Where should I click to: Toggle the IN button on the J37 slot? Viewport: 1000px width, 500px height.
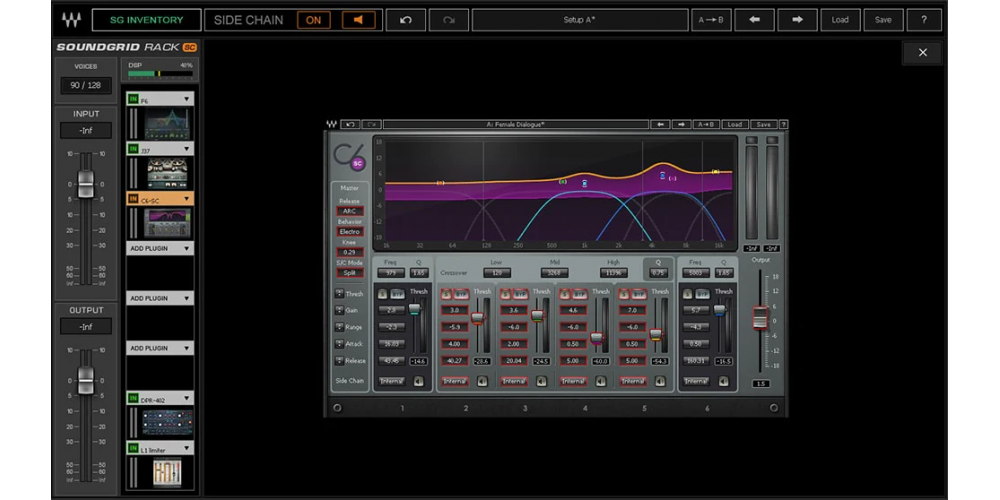click(133, 149)
